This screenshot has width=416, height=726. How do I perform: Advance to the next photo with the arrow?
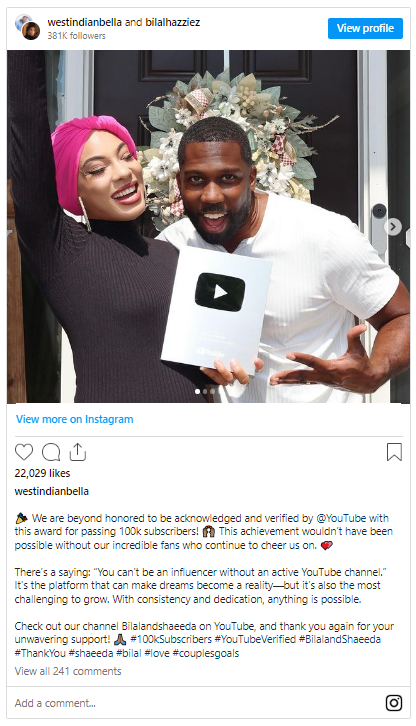pyautogui.click(x=393, y=226)
